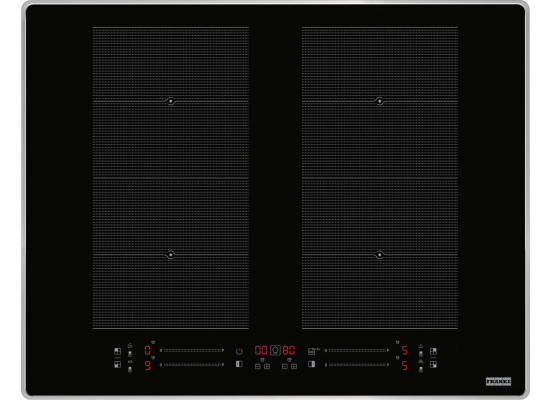Tap the timer symbol above lower-right 5 display
Image resolution: width=550 pixels, height=400 pixels.
pos(397,358)
